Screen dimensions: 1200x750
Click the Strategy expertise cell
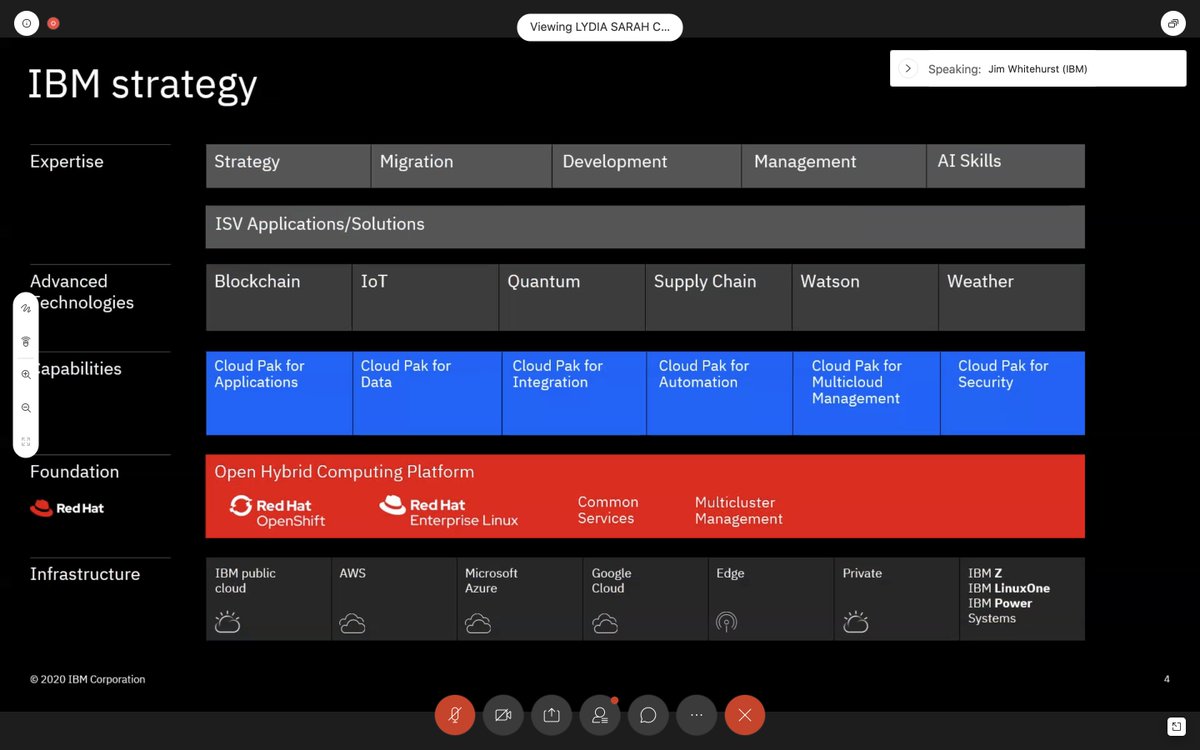pyautogui.click(x=288, y=166)
